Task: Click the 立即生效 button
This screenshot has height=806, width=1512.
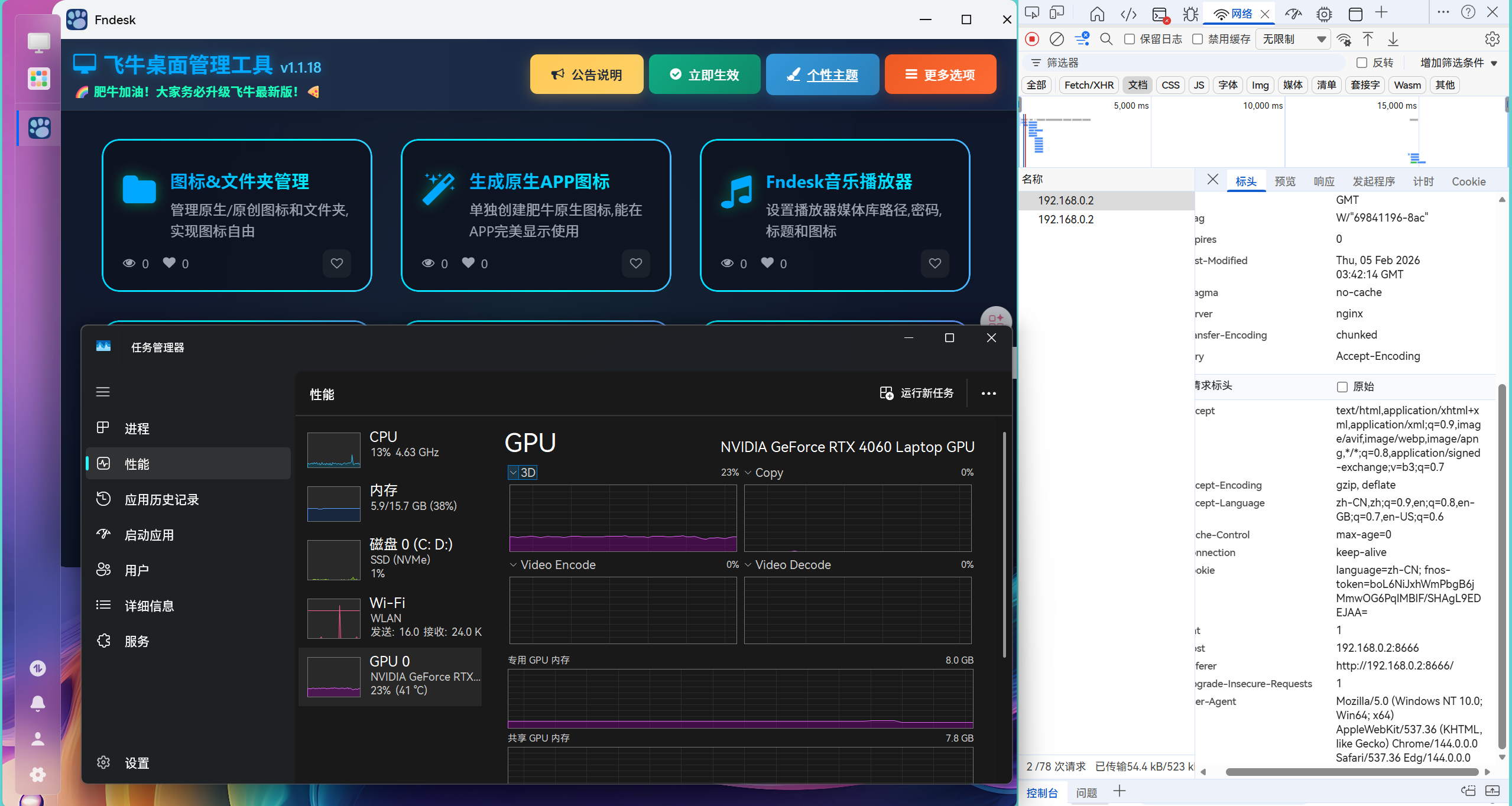Action: pos(705,74)
